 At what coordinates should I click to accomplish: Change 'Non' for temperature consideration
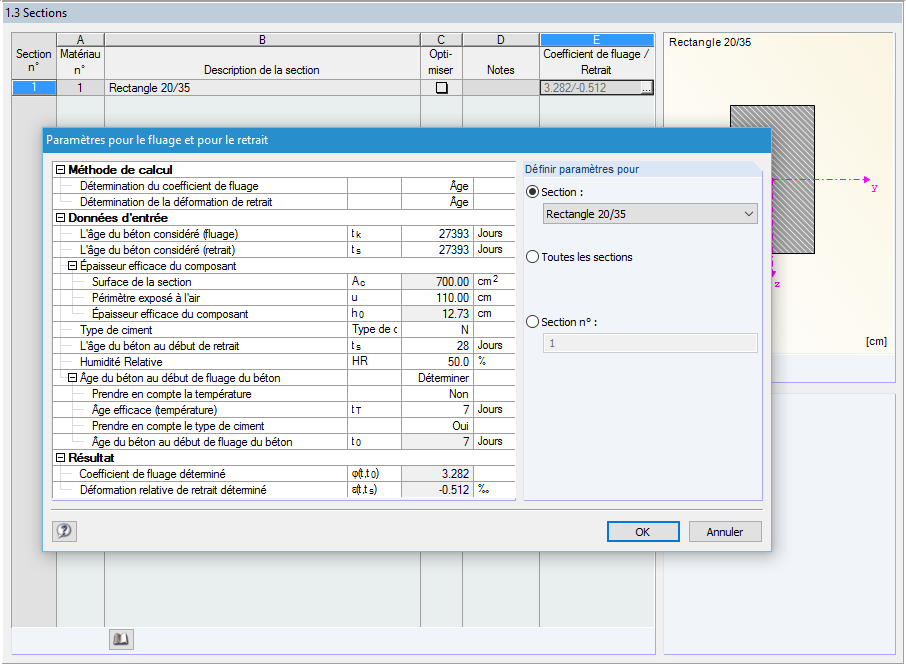437,394
